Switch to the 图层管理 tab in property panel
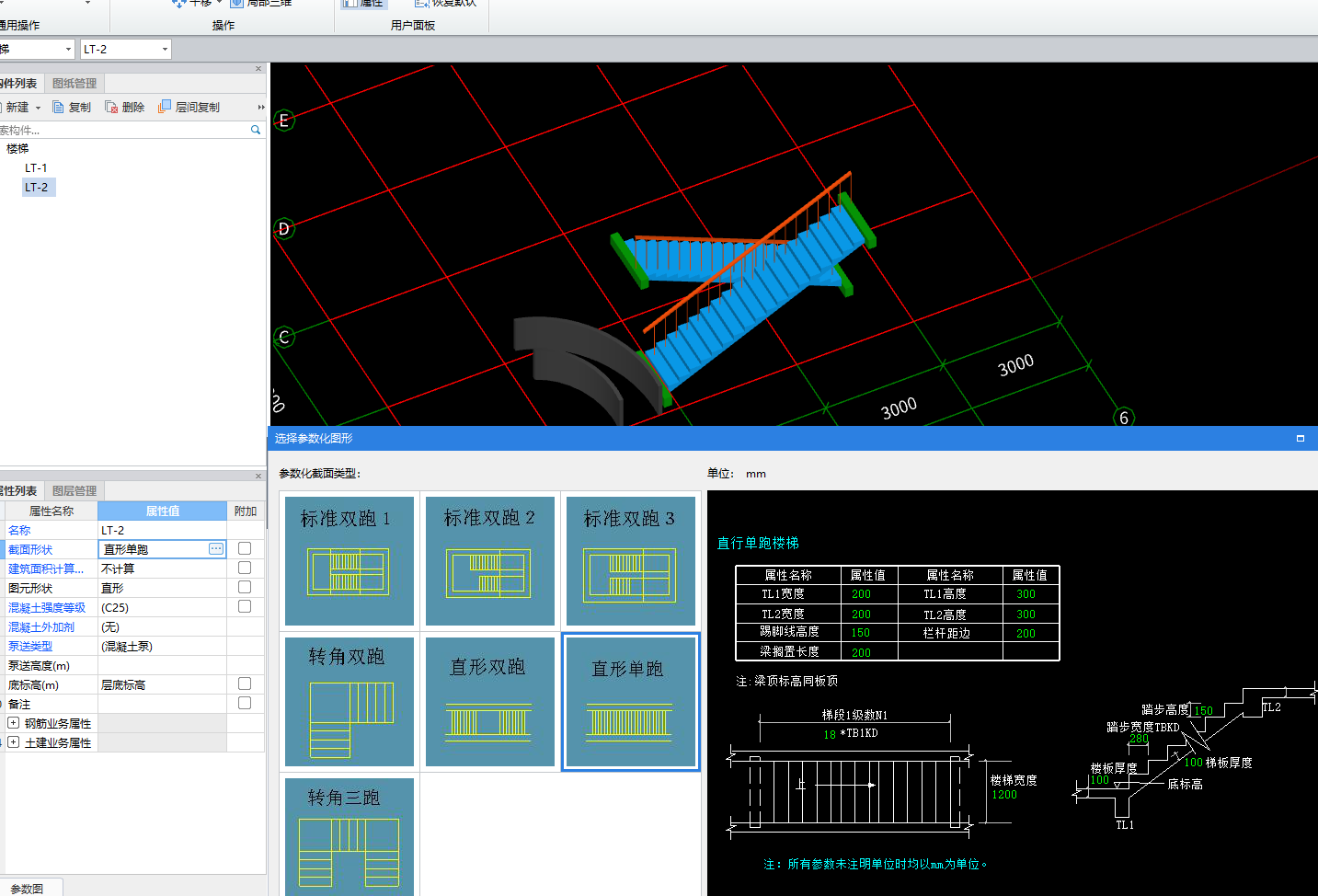The height and width of the screenshot is (896, 1318). [74, 490]
